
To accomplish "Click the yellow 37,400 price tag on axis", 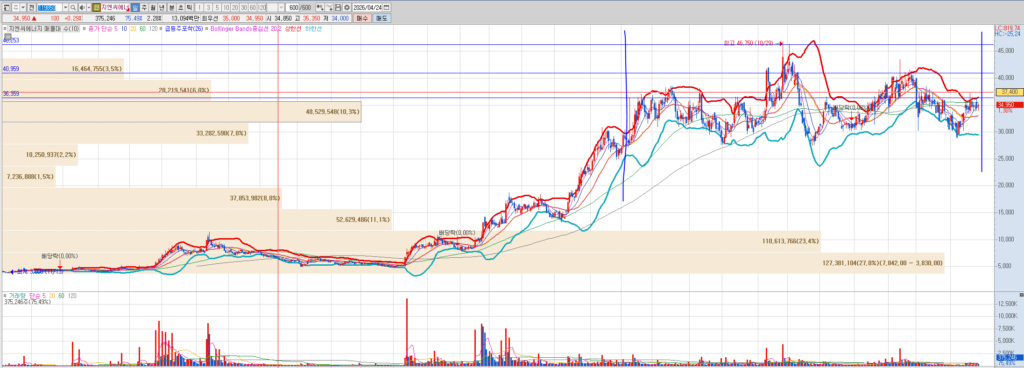I will coord(1010,92).
